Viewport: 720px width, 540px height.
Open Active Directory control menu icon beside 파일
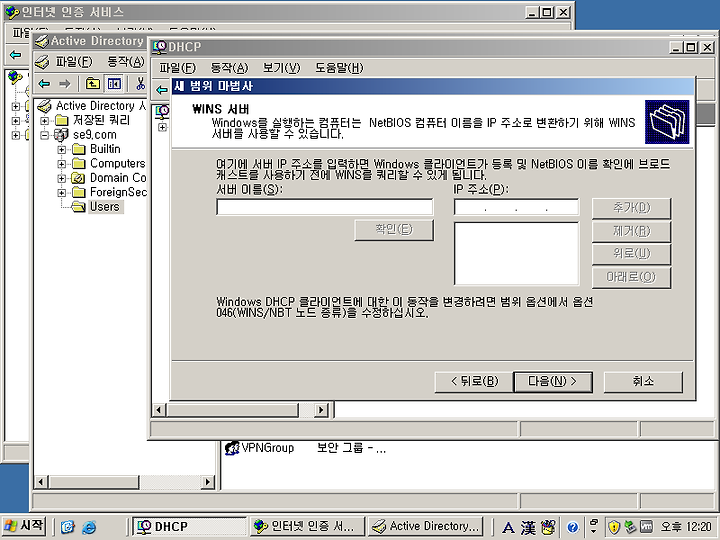click(x=43, y=62)
